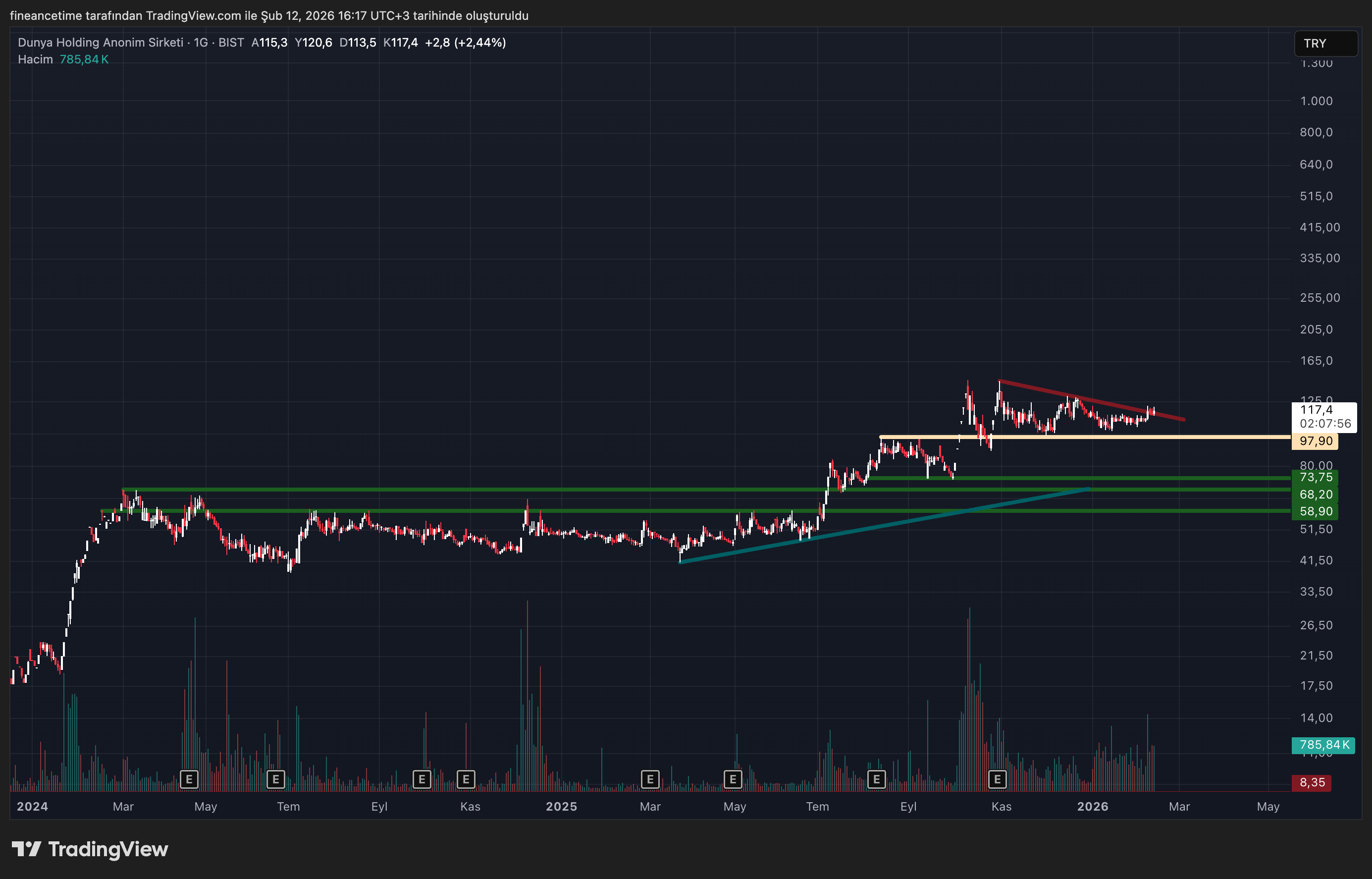Click the E marker between Eyl and Kas 2024
This screenshot has height=879, width=1372.
coord(422,779)
